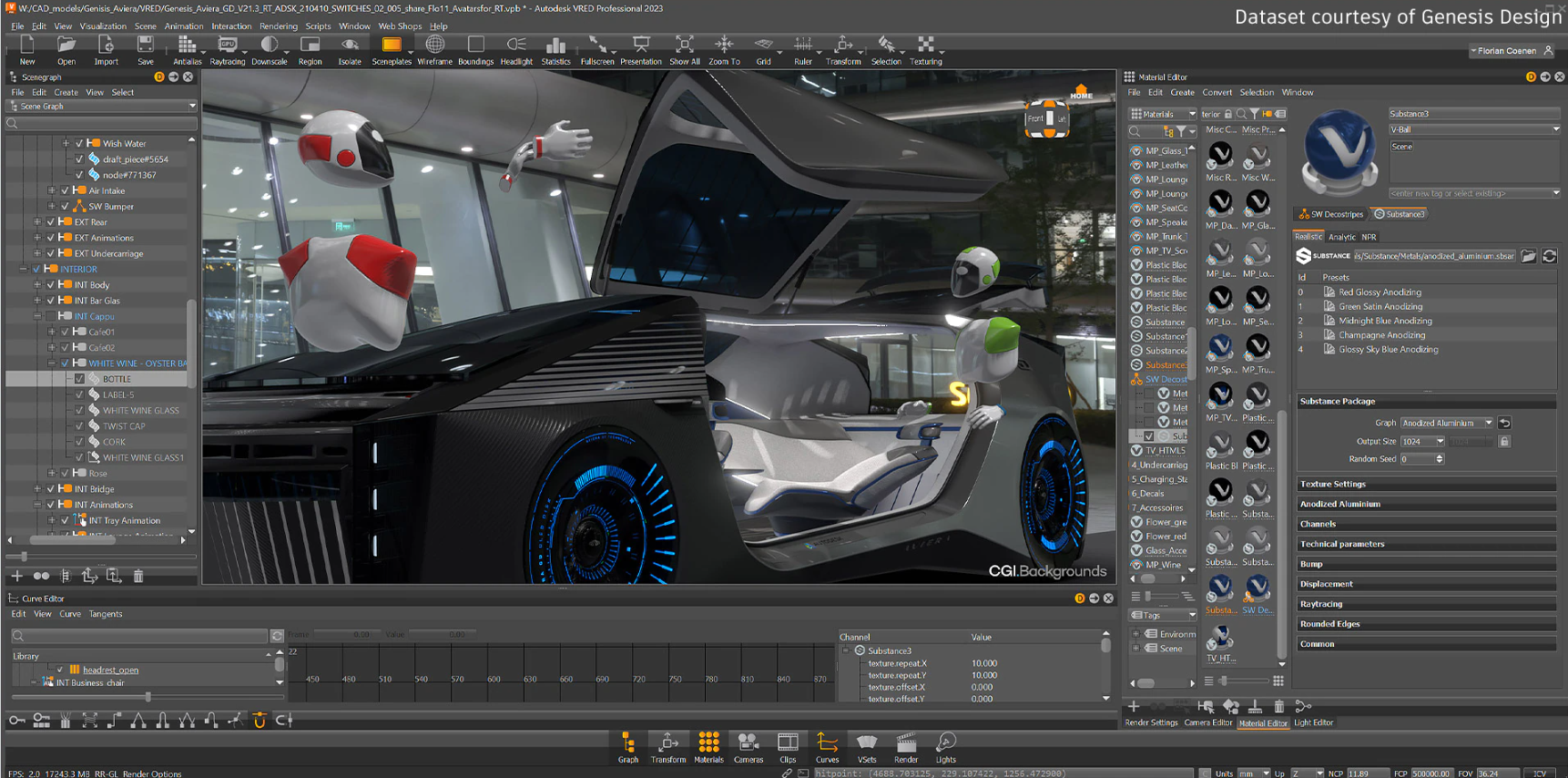Open the Output Size dropdown
This screenshot has width=1568, height=778.
(x=1423, y=442)
